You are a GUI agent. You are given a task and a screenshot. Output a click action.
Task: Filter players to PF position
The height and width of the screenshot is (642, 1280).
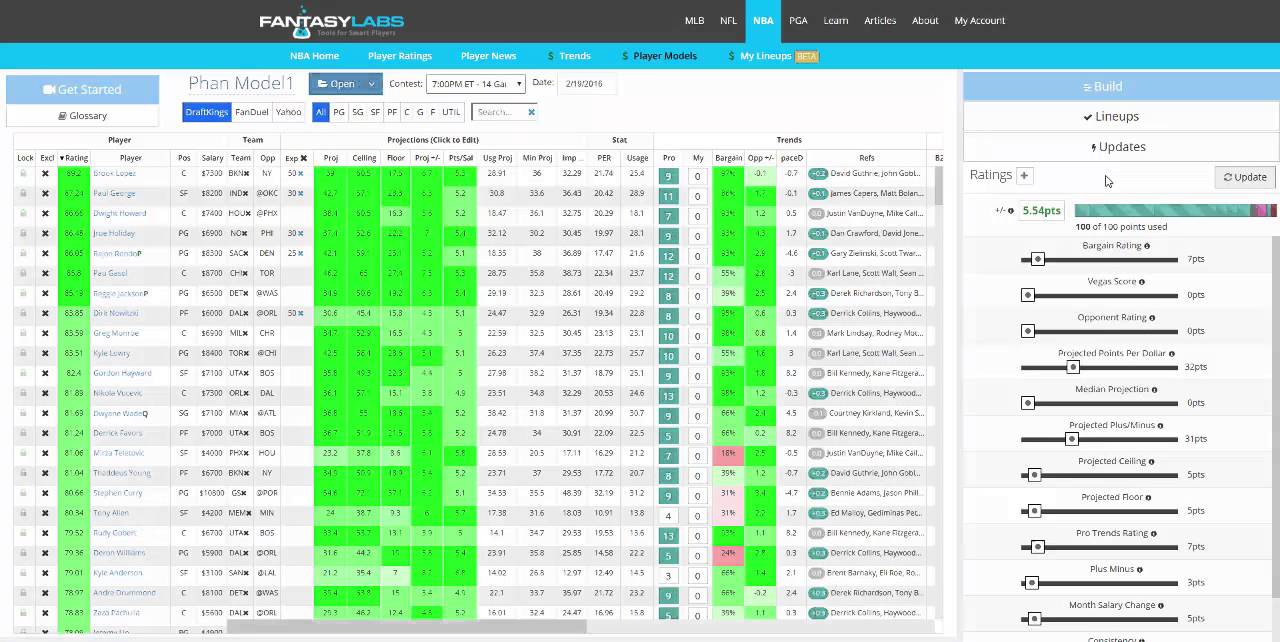pos(392,112)
